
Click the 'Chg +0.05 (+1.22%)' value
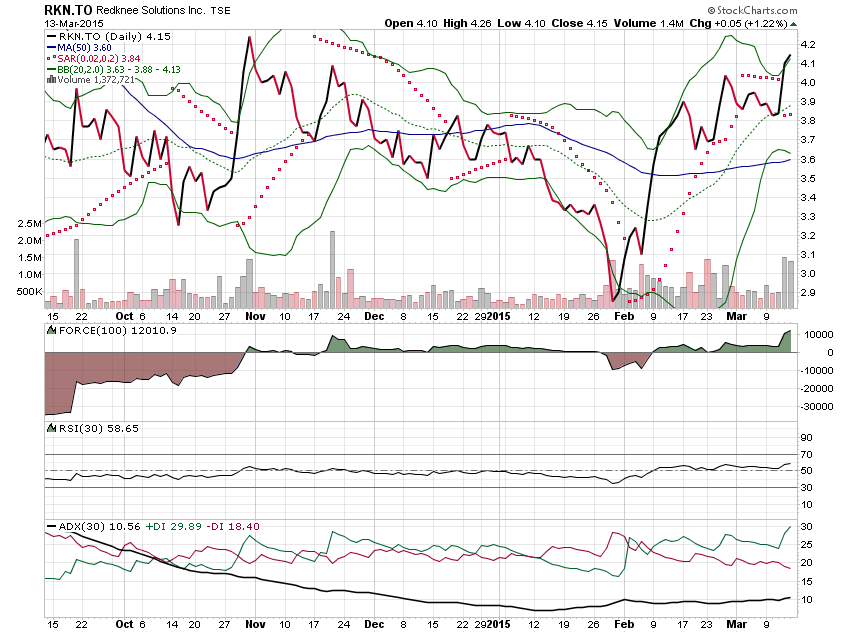pyautogui.click(x=738, y=23)
